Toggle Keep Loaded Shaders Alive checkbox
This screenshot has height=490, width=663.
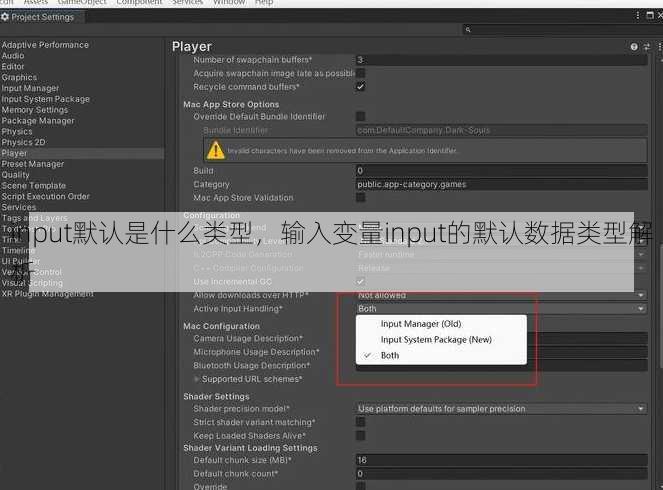(x=361, y=435)
